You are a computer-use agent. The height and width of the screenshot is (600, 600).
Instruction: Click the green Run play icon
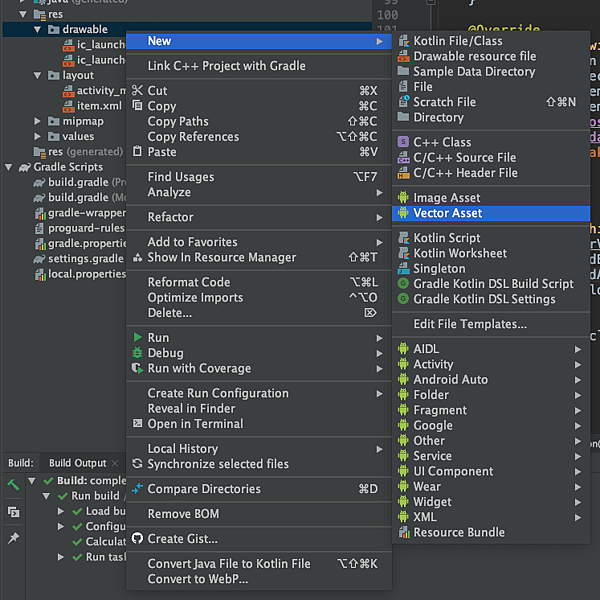click(137, 337)
